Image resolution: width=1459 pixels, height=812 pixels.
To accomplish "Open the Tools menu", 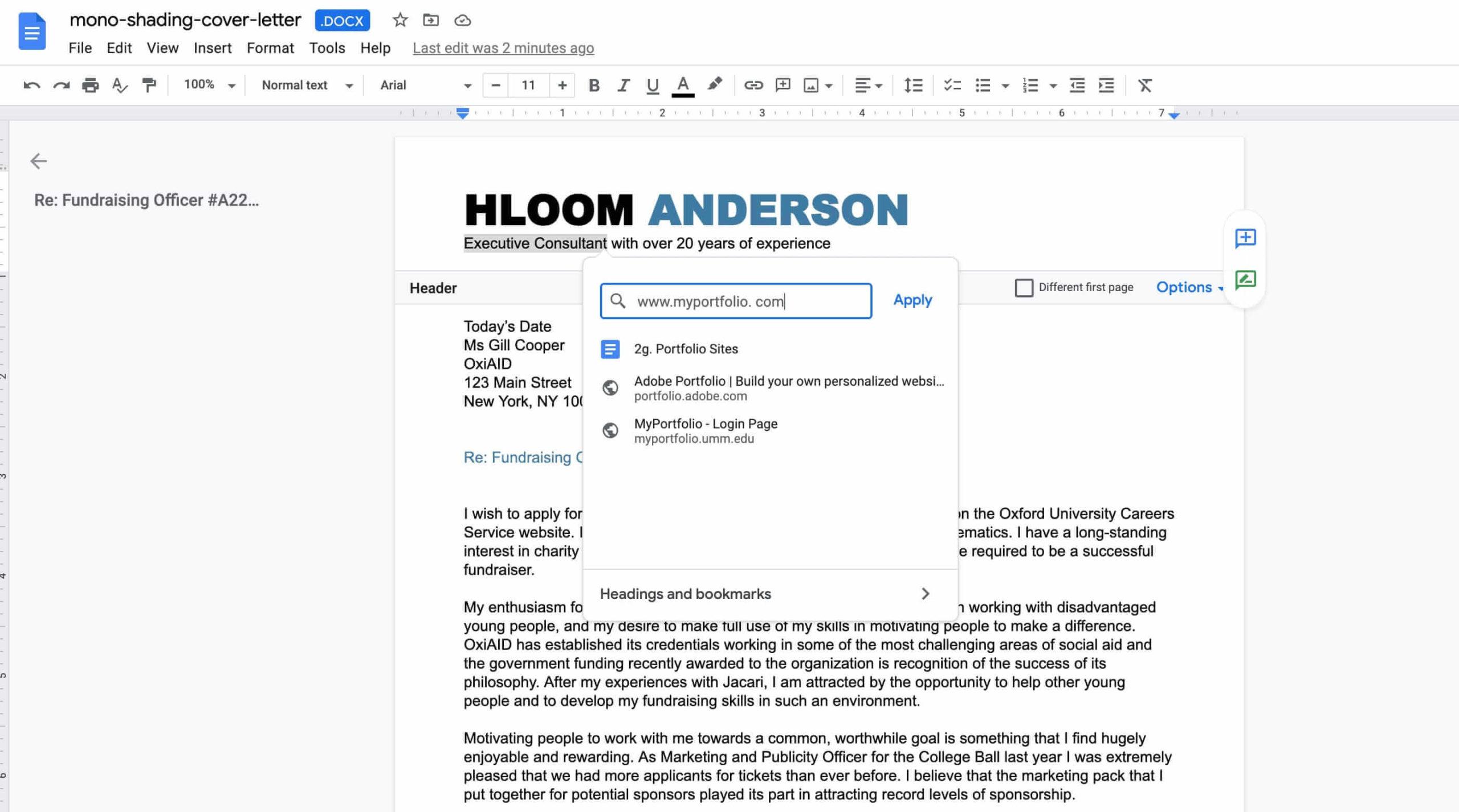I will (327, 48).
